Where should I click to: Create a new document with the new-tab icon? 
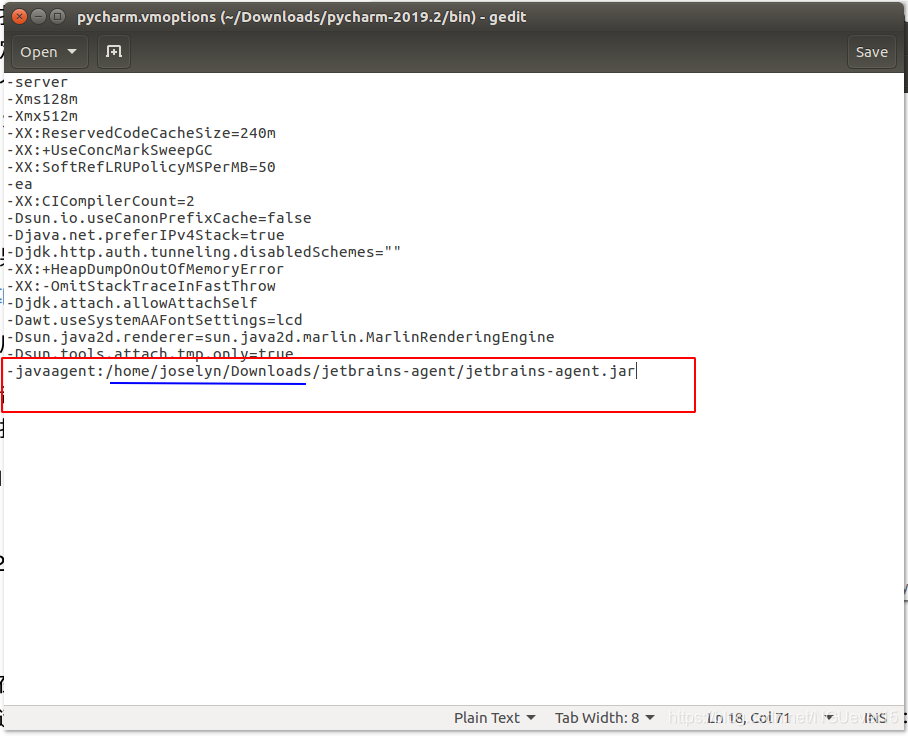point(114,52)
